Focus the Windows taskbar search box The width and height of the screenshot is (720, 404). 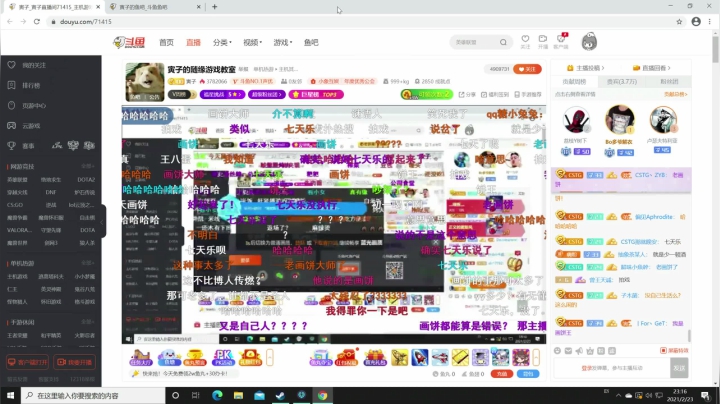click(93, 395)
